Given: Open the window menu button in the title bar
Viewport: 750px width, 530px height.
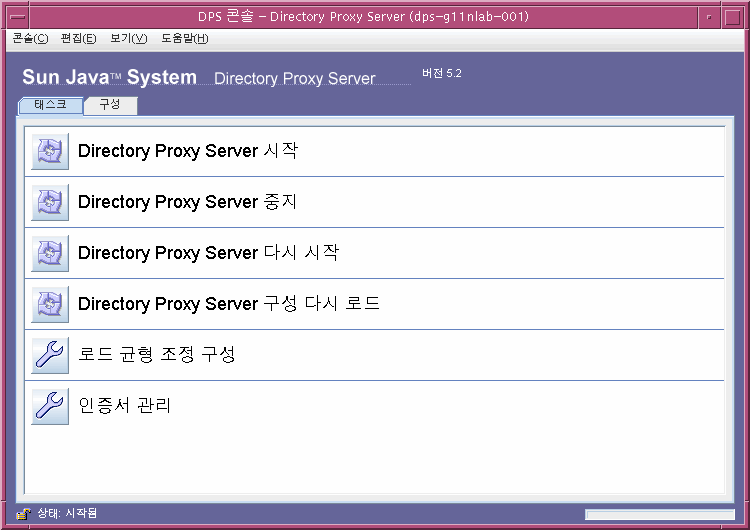Looking at the screenshot, I should (18, 17).
